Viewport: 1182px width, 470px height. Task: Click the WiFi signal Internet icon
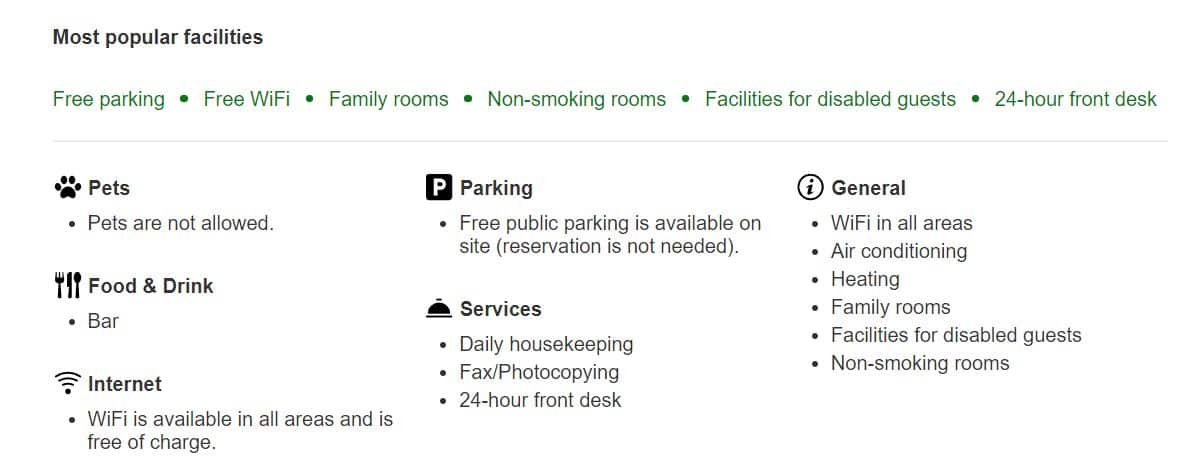(68, 383)
